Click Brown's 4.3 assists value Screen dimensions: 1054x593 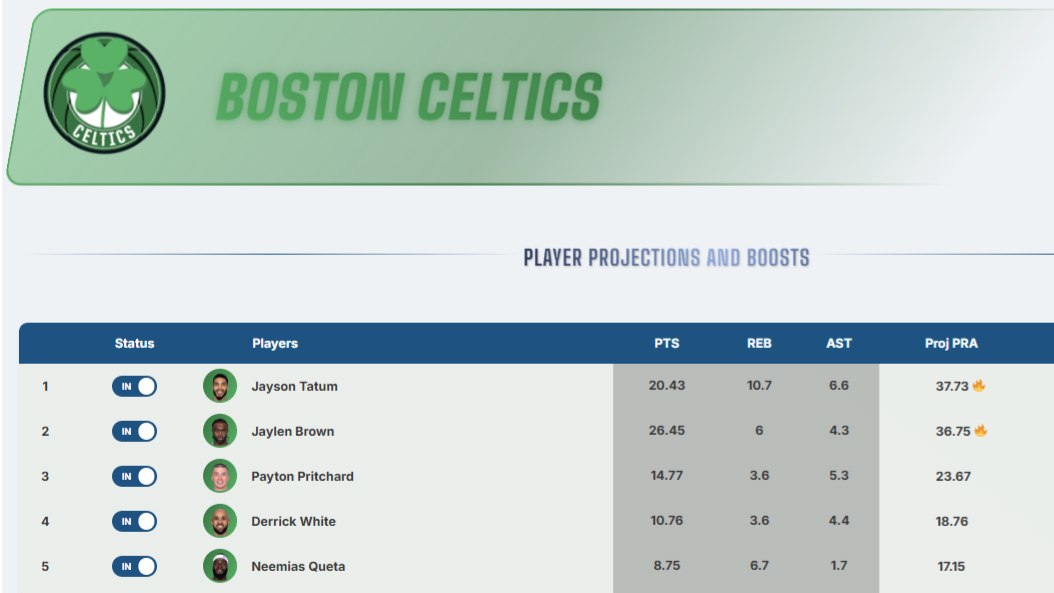tap(839, 430)
